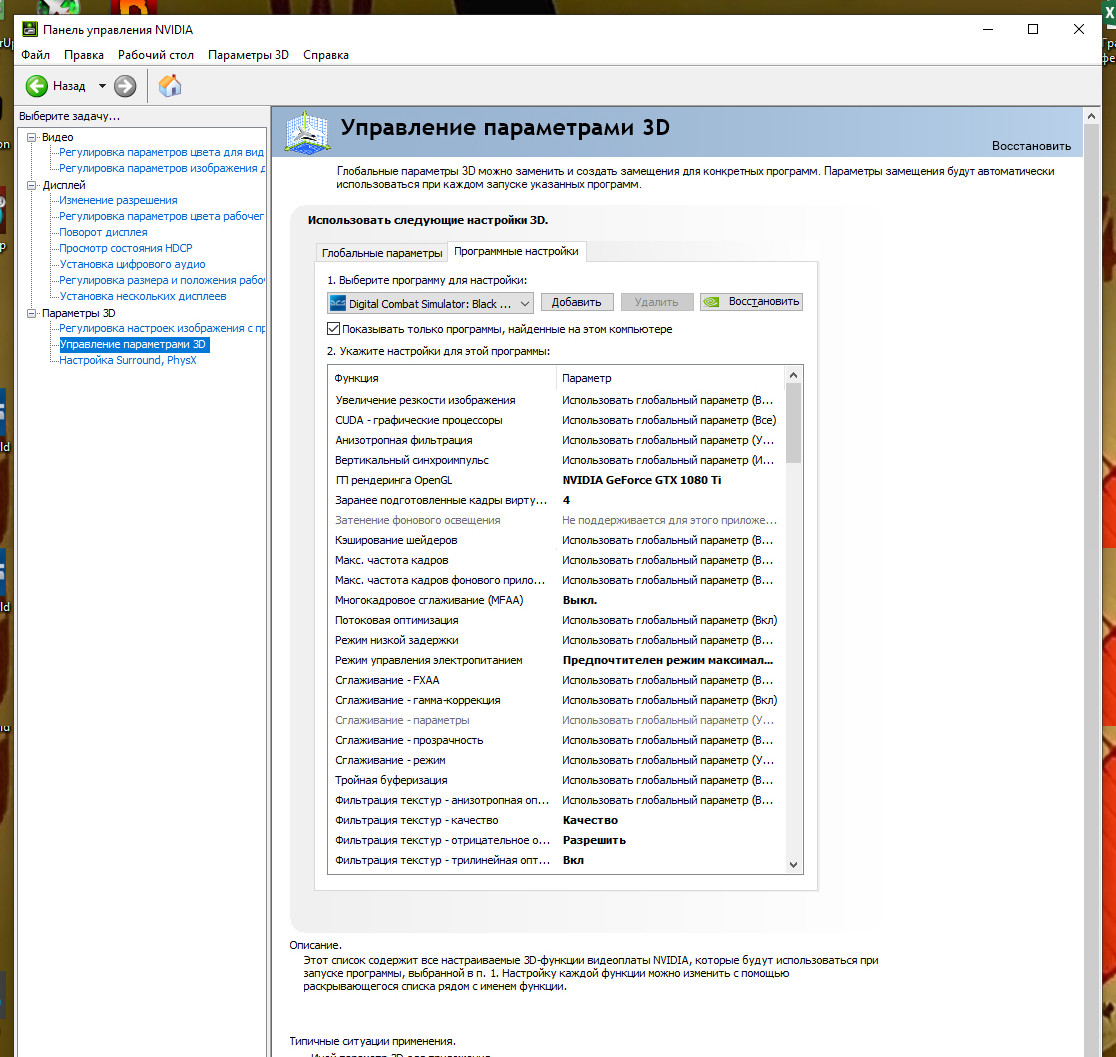Open Настройка Surround, PhysX task
Viewport: 1116px width, 1057px height.
pos(127,360)
